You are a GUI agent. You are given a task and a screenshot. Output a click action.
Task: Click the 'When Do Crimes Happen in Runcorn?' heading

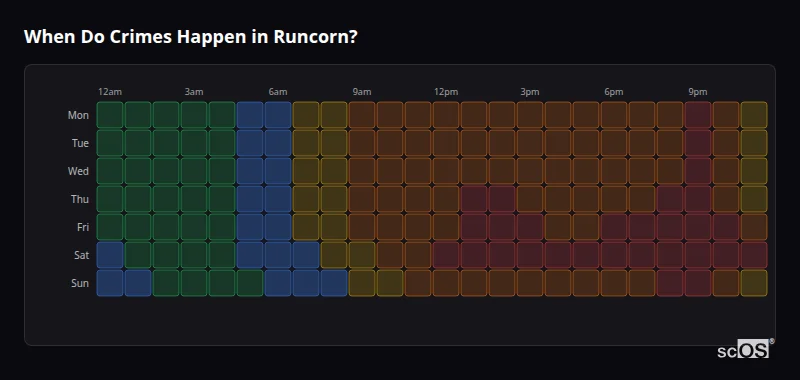[190, 37]
